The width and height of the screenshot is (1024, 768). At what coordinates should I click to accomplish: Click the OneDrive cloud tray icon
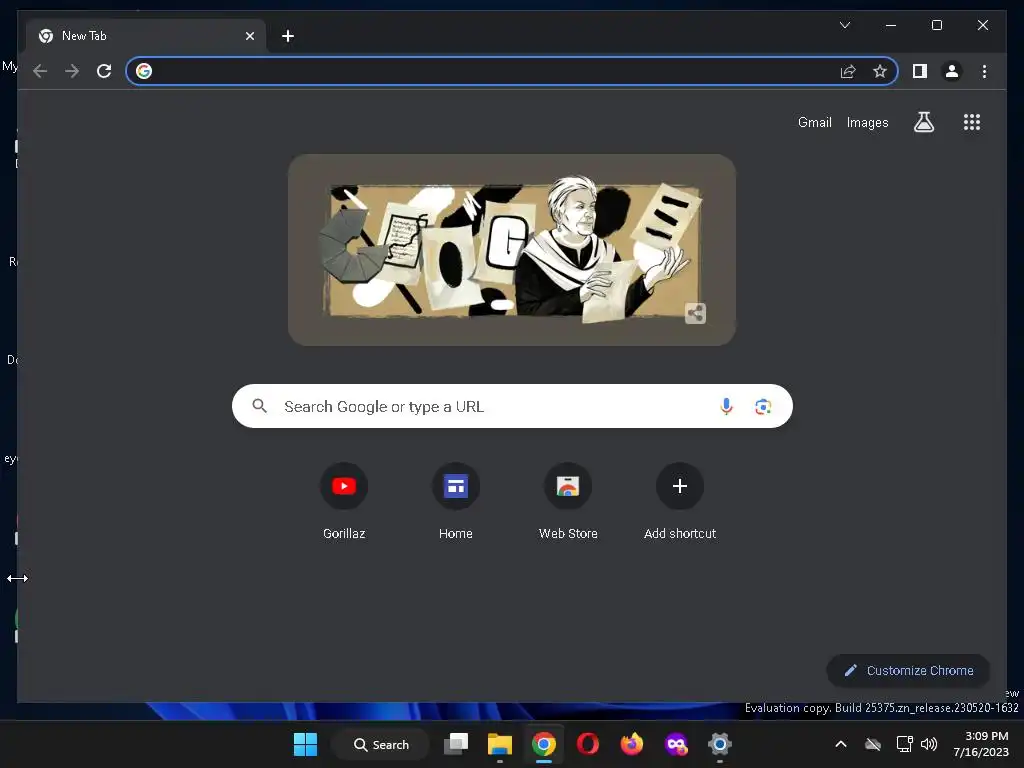[x=873, y=744]
